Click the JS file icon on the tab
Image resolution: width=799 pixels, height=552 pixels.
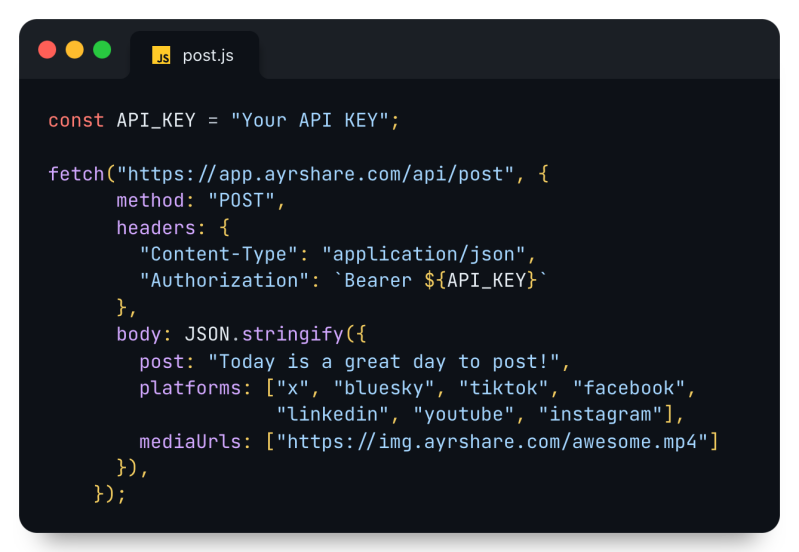[x=161, y=55]
